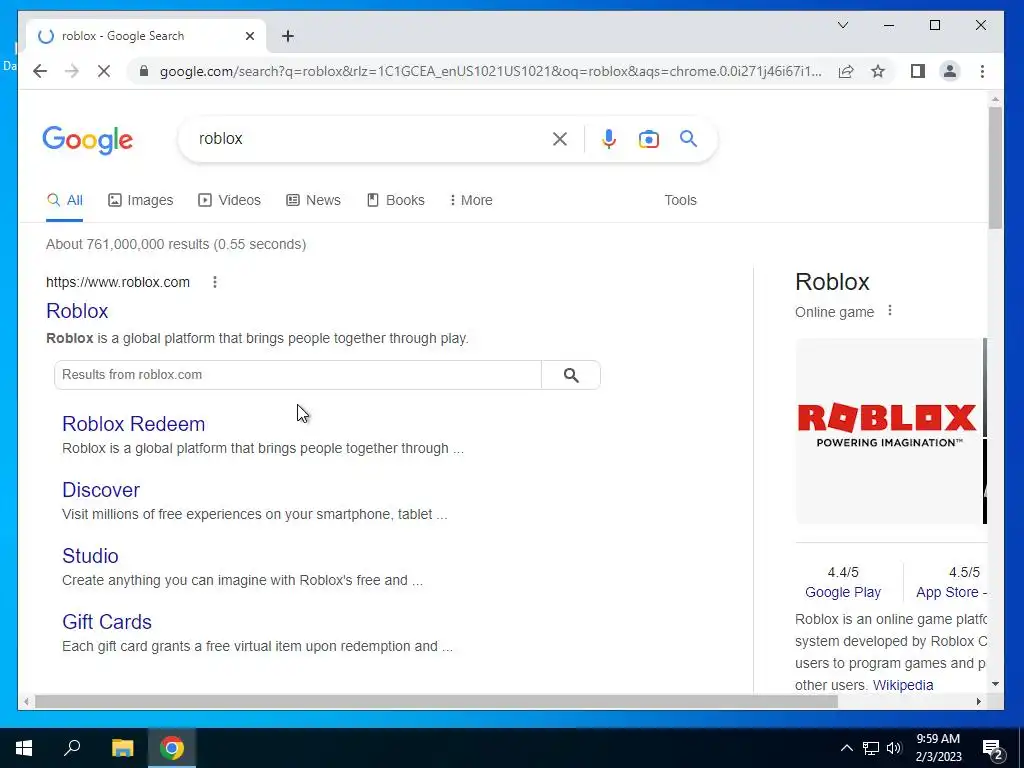Switch to the Videos tab
The width and height of the screenshot is (1024, 768).
tap(229, 200)
